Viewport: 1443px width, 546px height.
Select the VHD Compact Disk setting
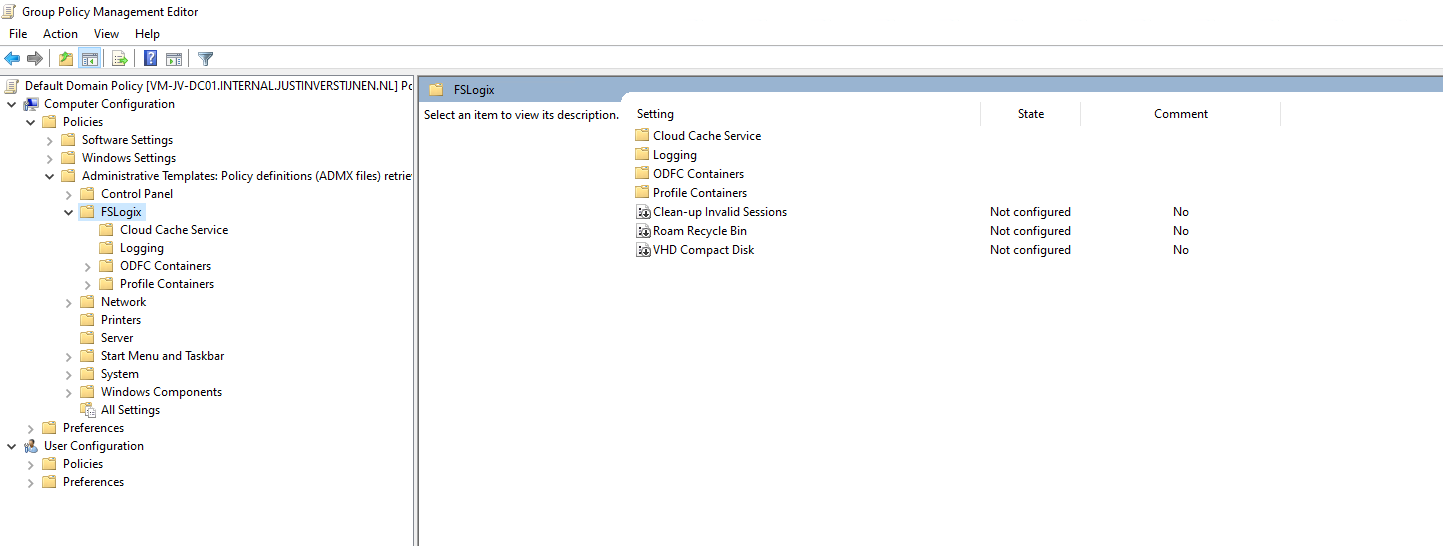click(704, 250)
